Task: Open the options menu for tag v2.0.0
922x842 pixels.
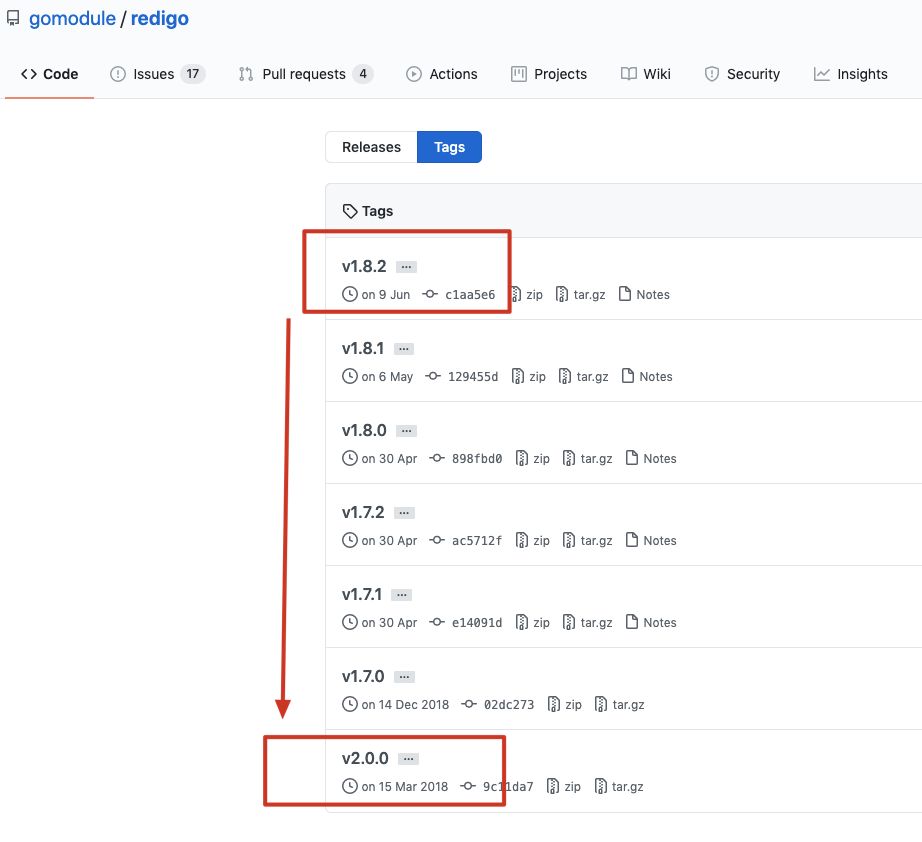Action: (406, 758)
